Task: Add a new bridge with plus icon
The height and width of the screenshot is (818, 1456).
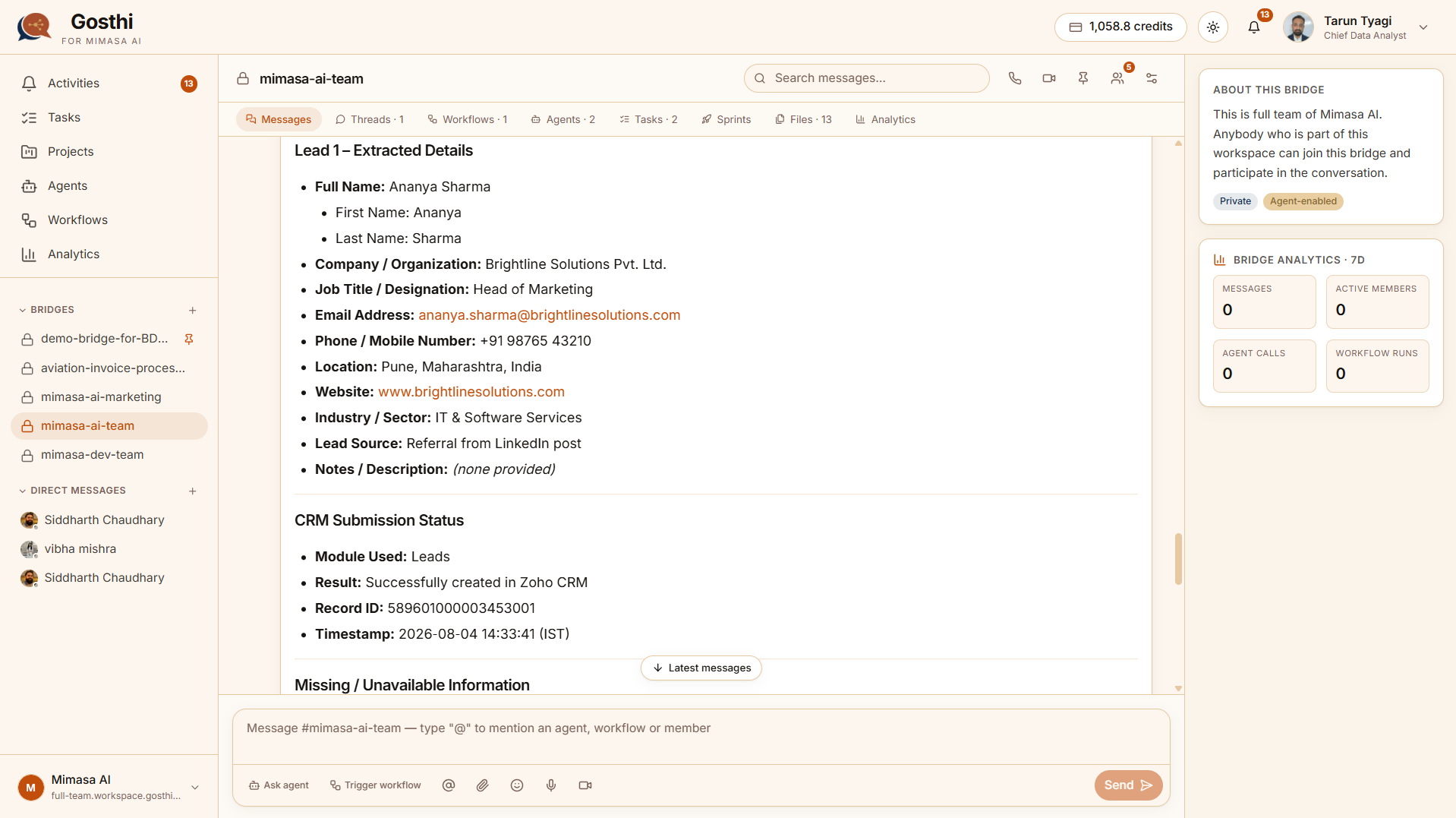Action: coord(193,310)
